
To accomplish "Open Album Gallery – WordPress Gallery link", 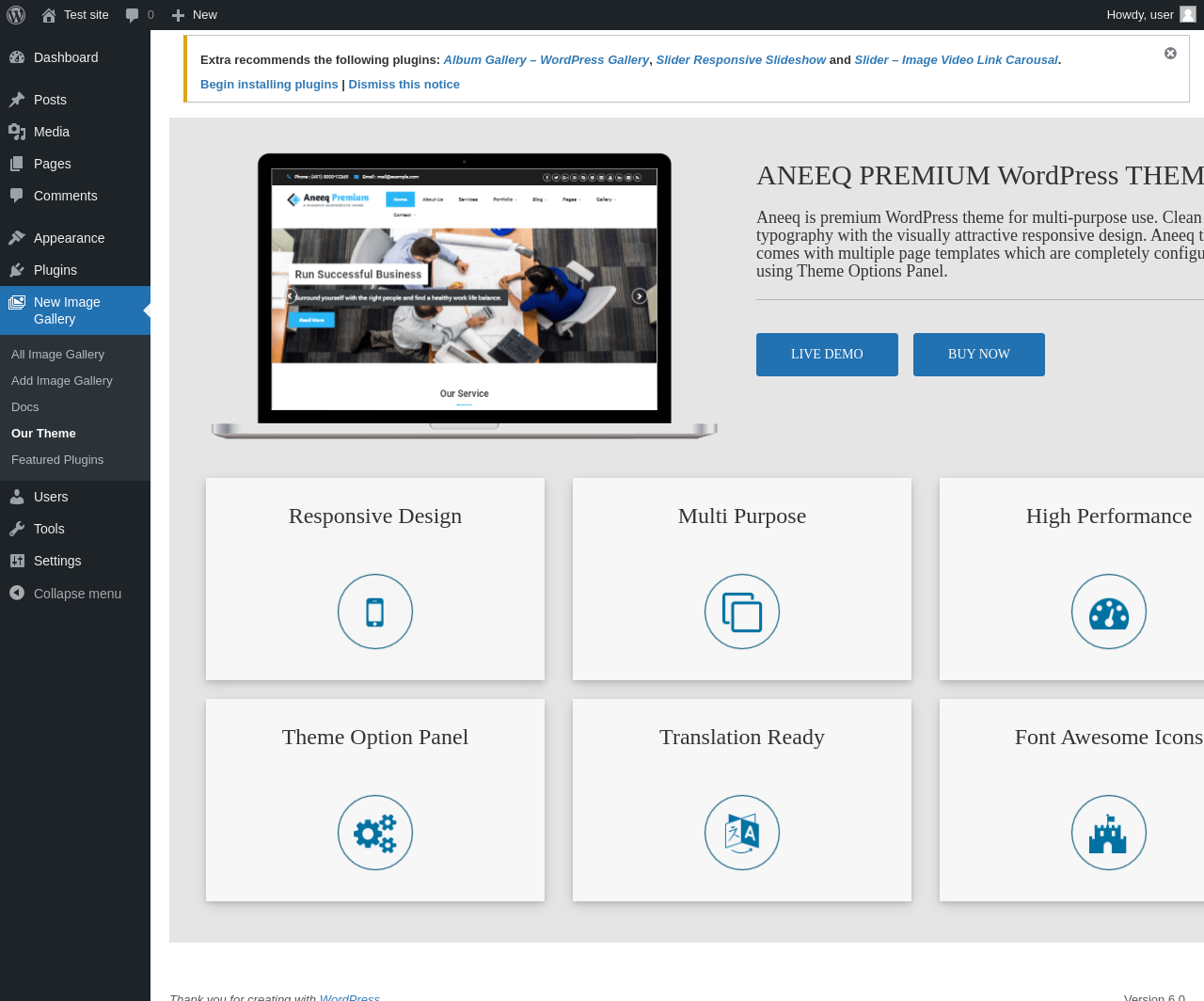I will coord(547,60).
